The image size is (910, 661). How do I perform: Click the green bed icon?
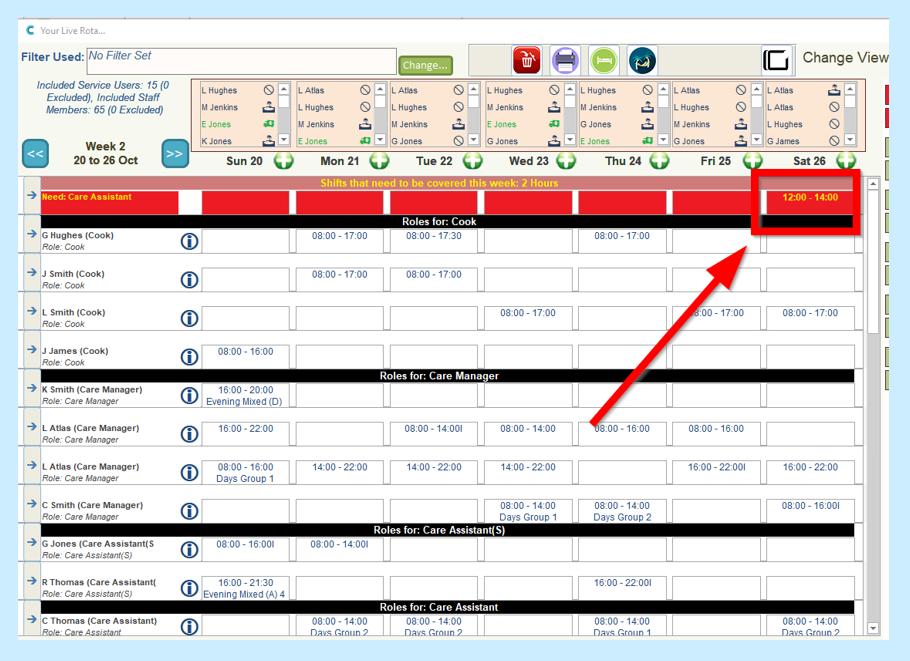pyautogui.click(x=604, y=60)
